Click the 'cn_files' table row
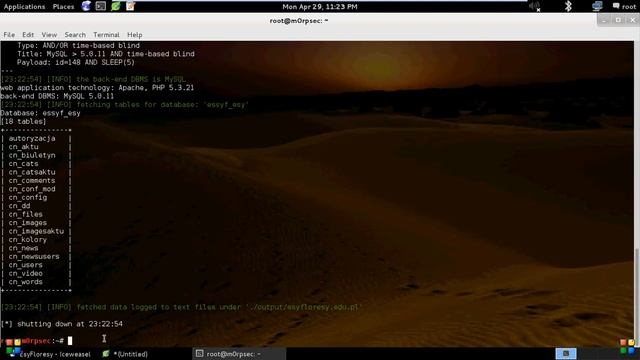 tap(26, 214)
